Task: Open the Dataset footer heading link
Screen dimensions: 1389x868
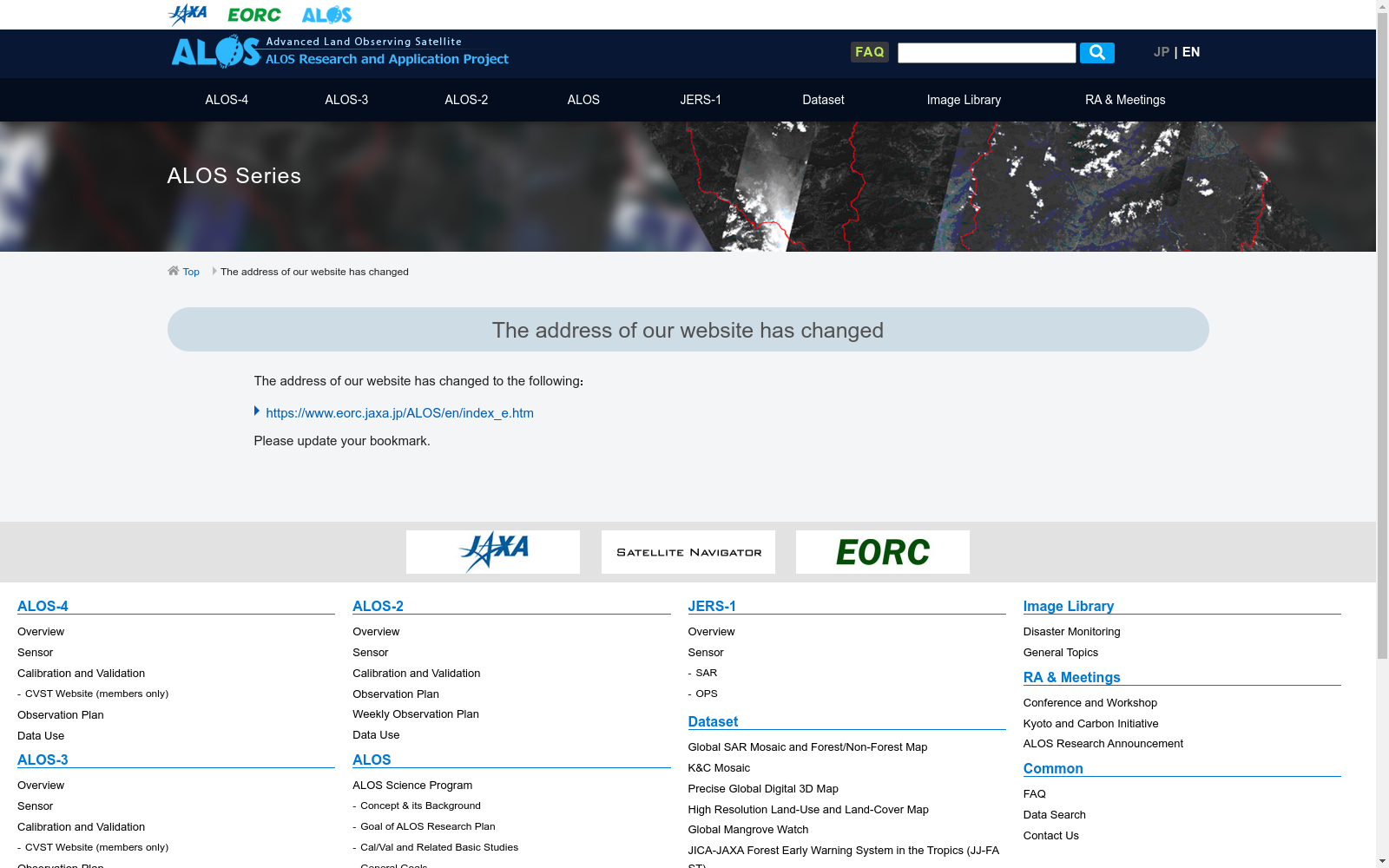Action: click(x=713, y=721)
